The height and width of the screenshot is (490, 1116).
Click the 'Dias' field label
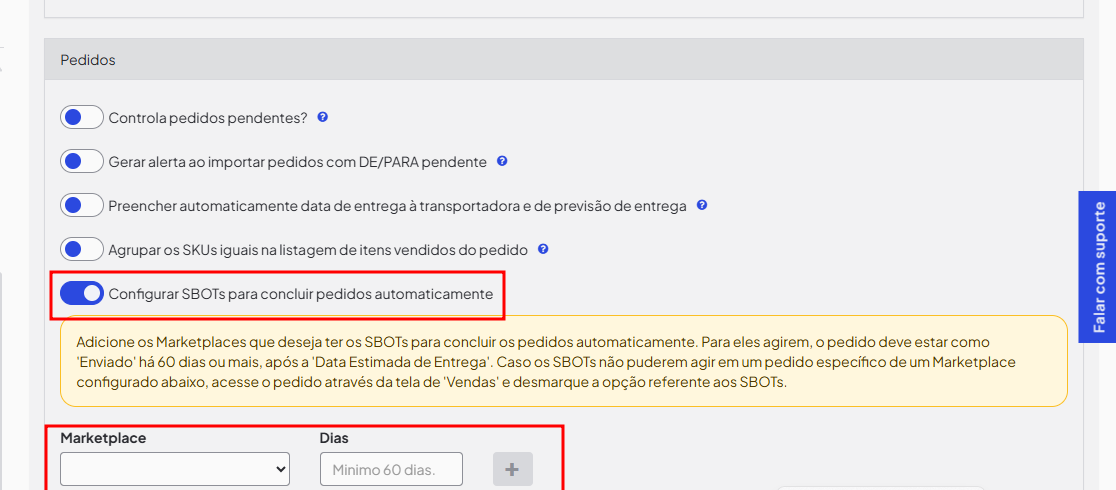tap(334, 438)
